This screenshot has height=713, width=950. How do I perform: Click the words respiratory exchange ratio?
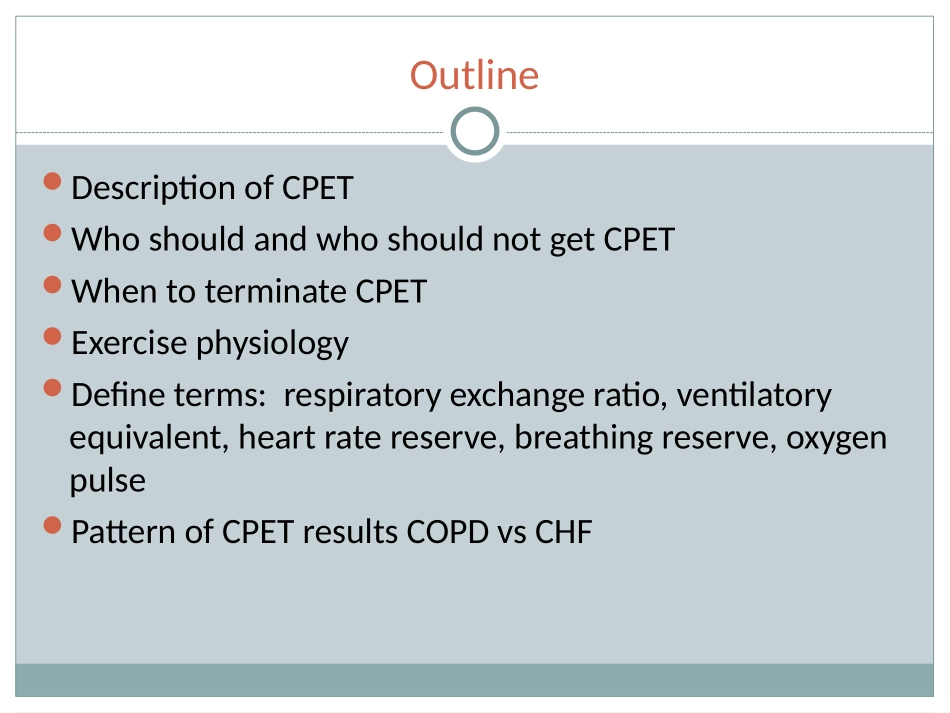(472, 396)
